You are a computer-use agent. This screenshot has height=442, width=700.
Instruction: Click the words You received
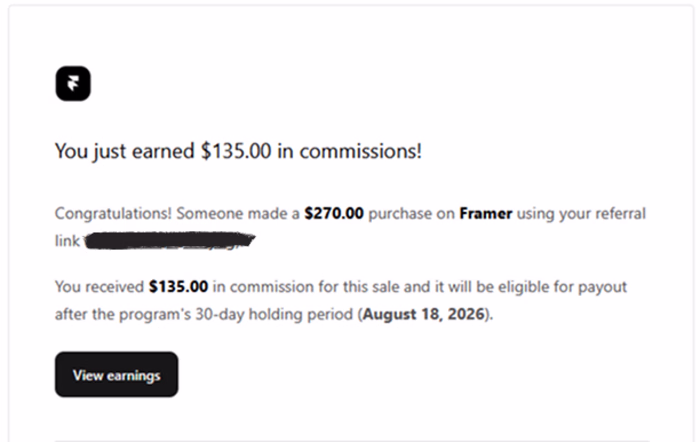[99, 287]
